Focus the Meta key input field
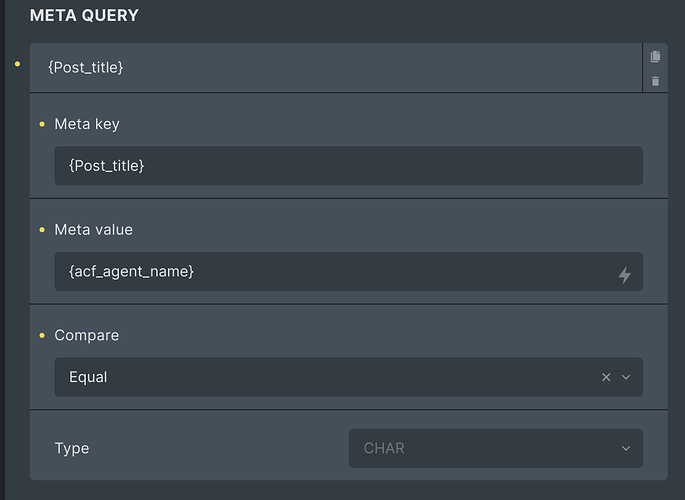Viewport: 685px width, 500px height. click(x=348, y=166)
